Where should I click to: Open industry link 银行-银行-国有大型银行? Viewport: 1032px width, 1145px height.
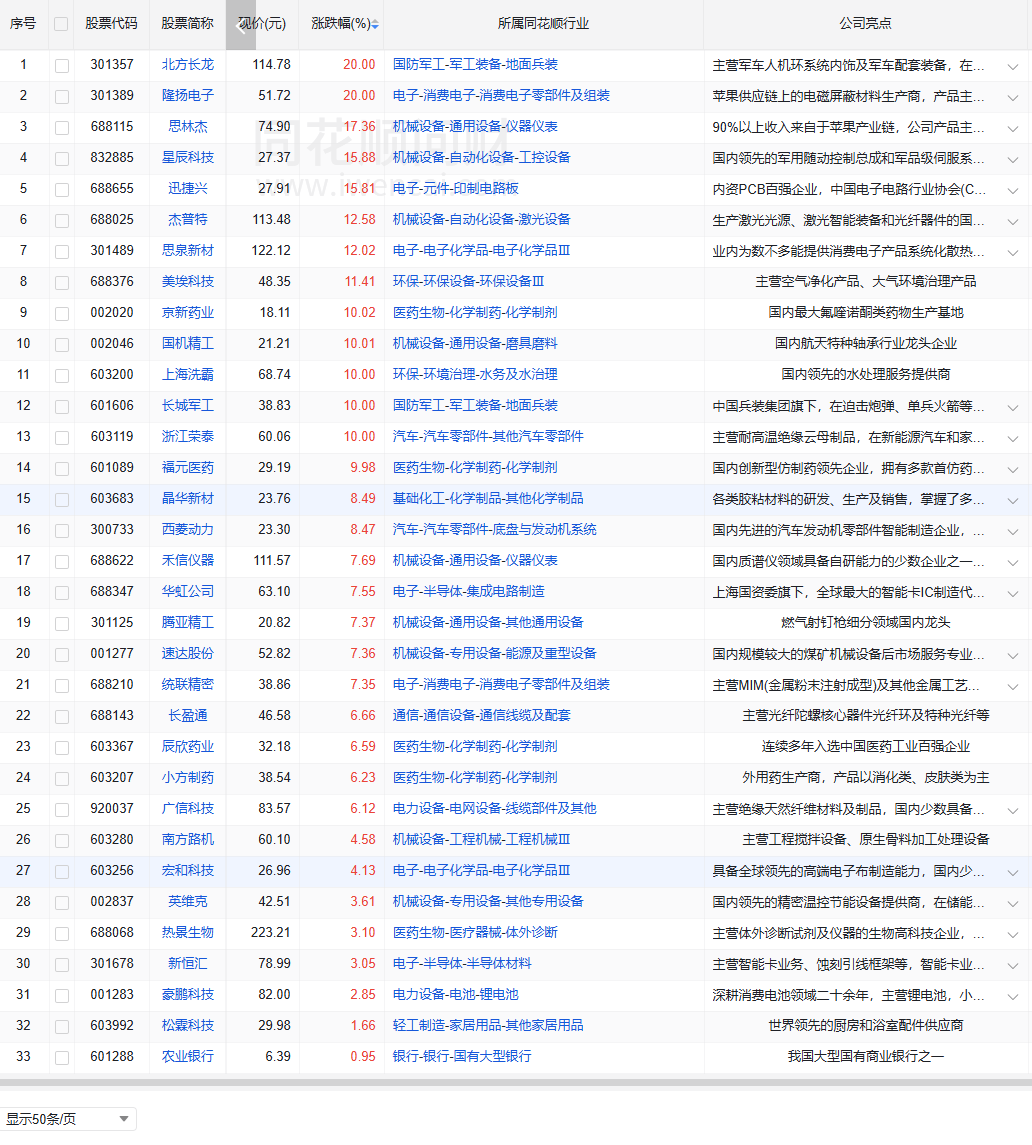[462, 1057]
